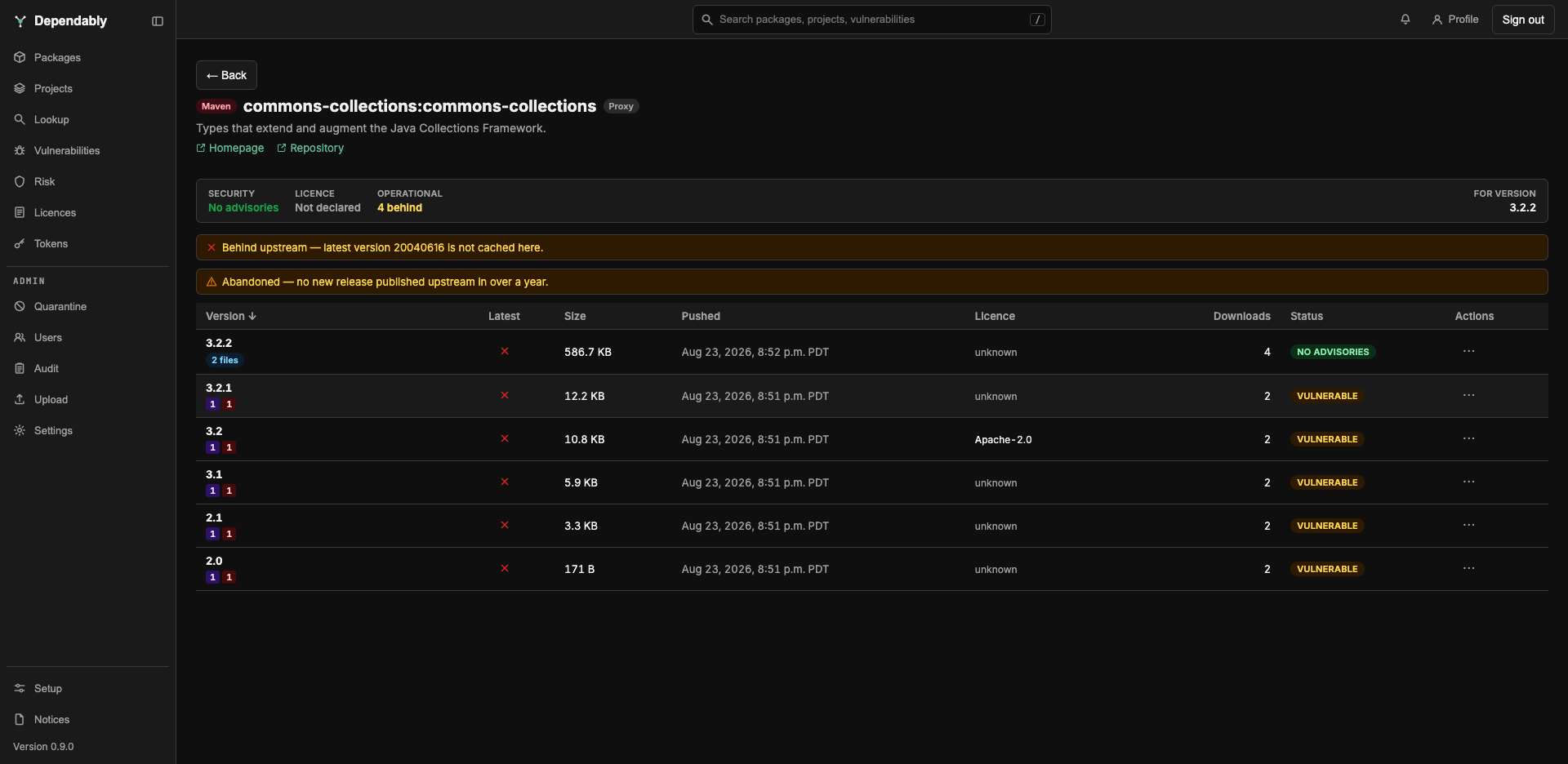Open the Homepage external link
This screenshot has width=1568, height=764.
click(x=230, y=149)
